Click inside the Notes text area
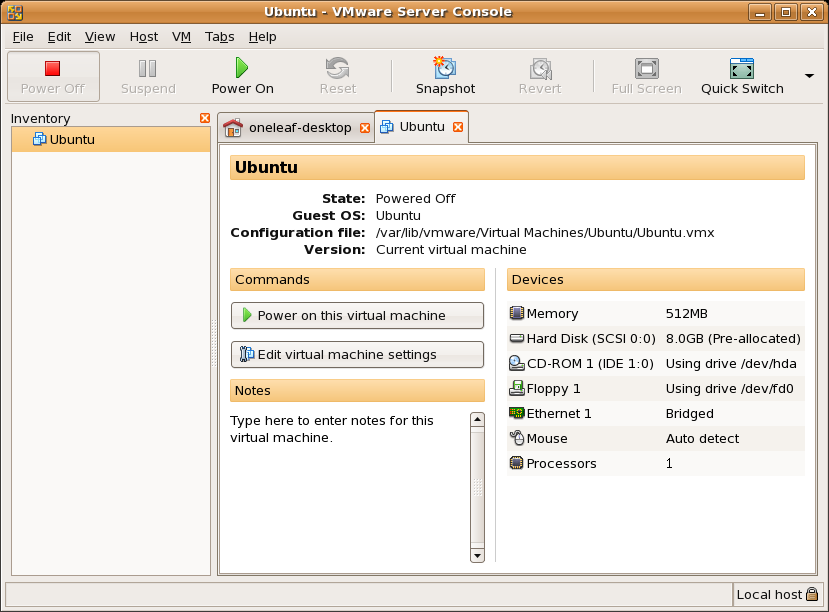 (349, 486)
